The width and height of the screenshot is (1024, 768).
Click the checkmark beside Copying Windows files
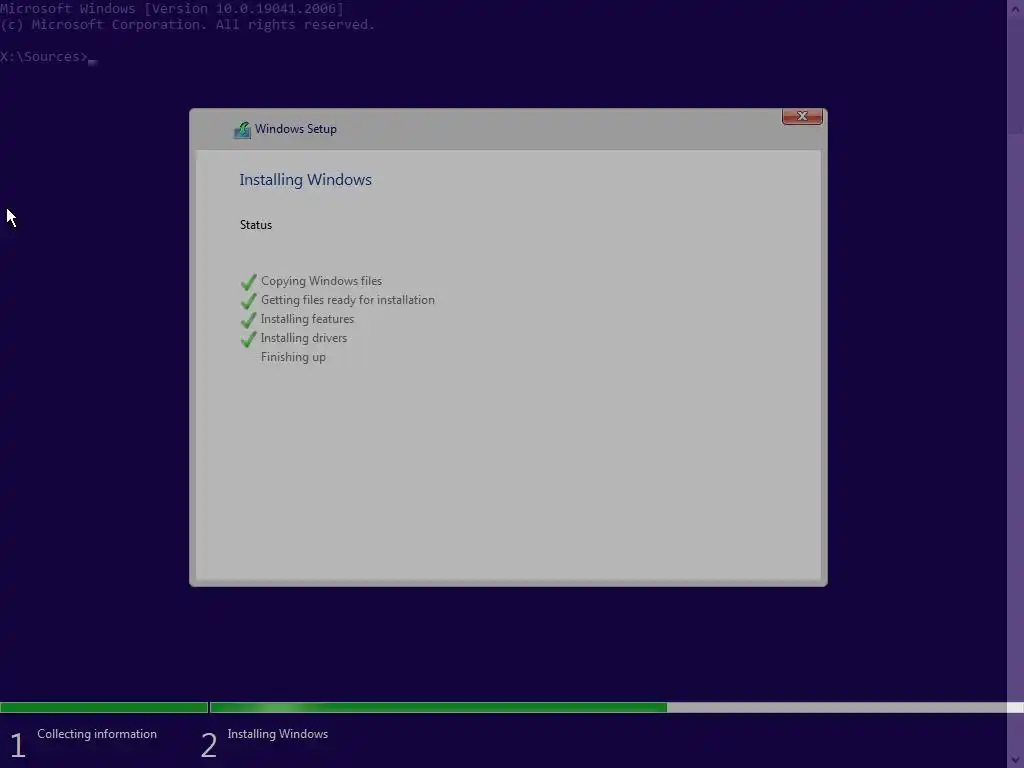click(x=248, y=282)
